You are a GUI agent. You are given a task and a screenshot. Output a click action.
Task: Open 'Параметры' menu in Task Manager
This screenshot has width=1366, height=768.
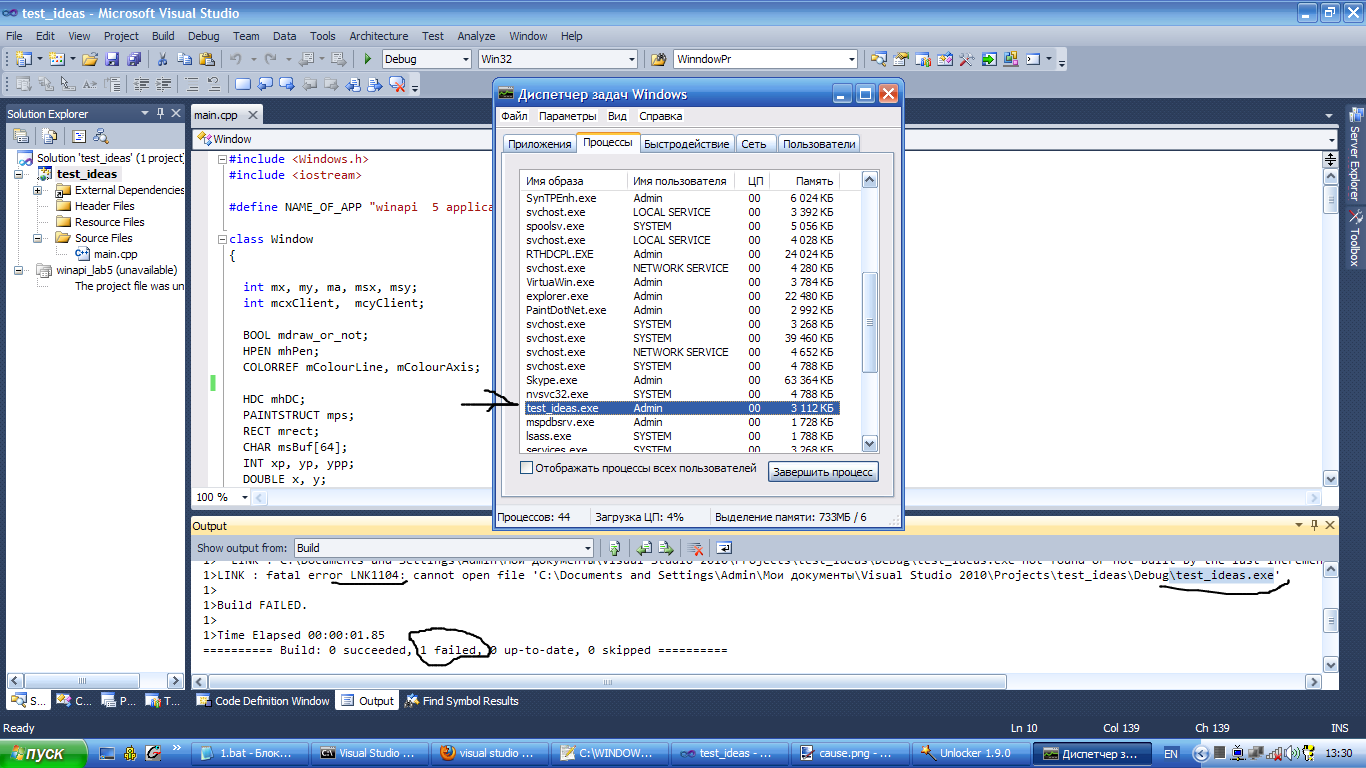[x=567, y=117]
